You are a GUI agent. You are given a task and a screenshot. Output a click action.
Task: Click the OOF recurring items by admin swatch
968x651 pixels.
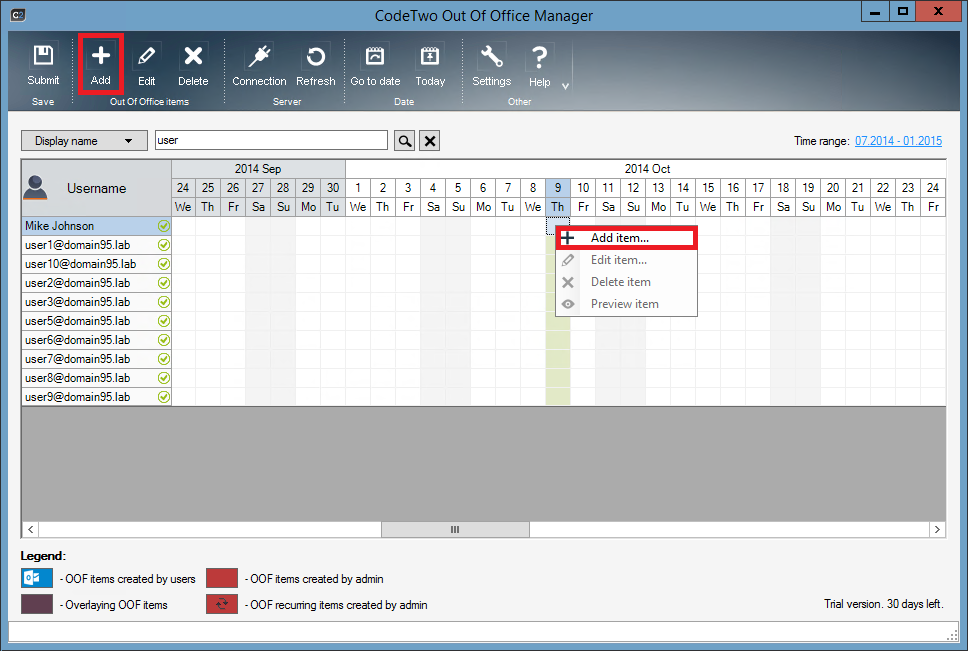222,604
